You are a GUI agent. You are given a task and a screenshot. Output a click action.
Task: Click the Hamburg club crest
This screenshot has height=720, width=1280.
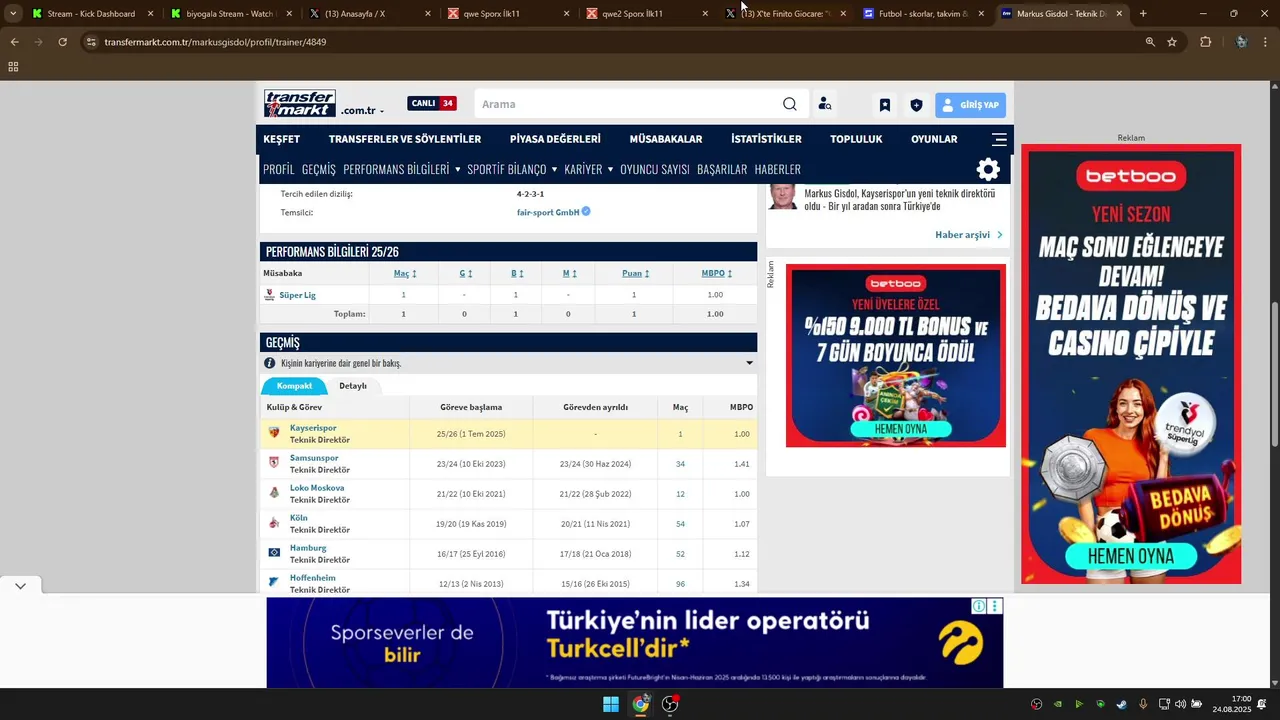(274, 552)
